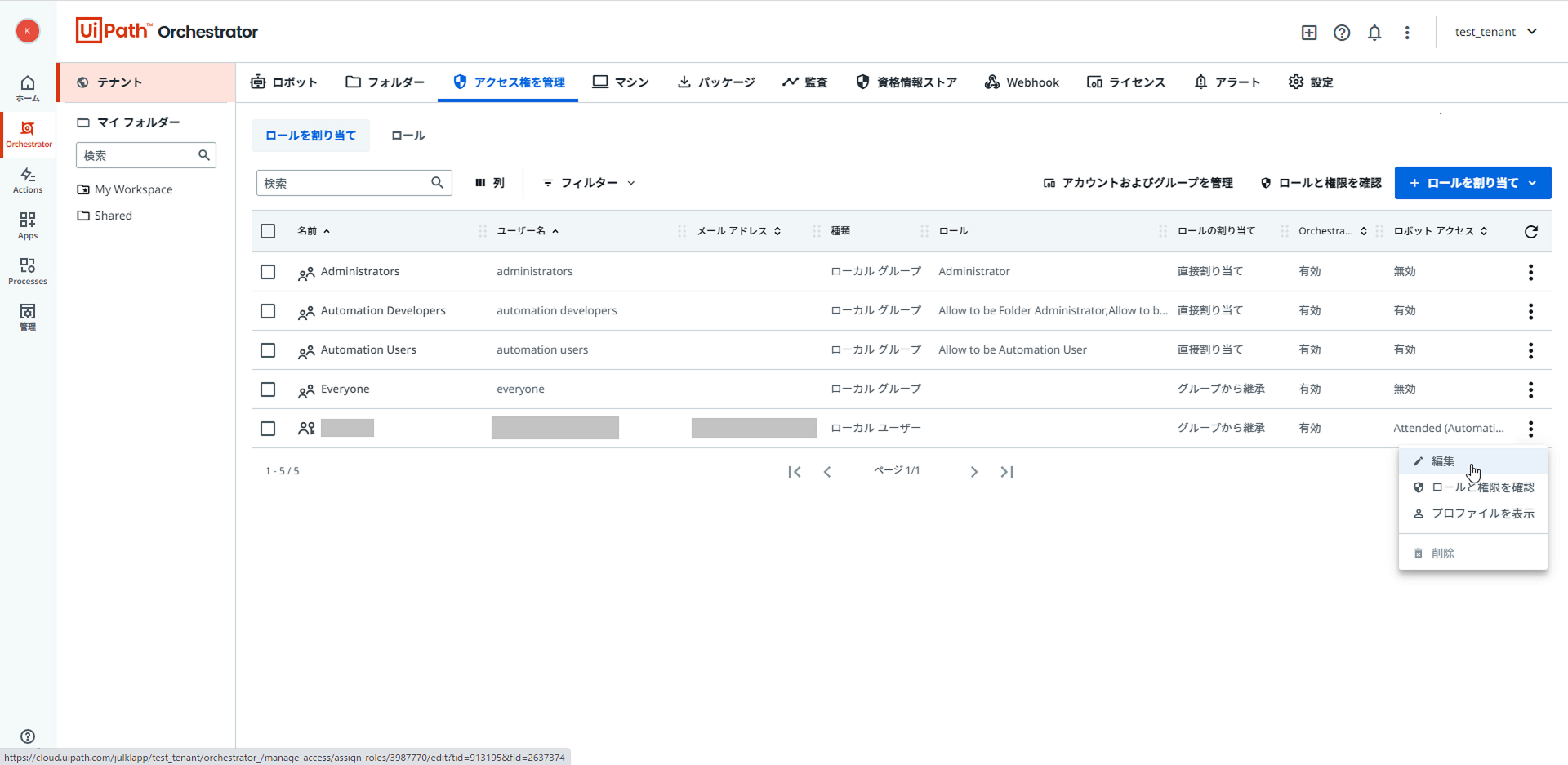1568x765 pixels.
Task: Click the toolbar ロールと権限を確認 button
Action: coord(1321,183)
